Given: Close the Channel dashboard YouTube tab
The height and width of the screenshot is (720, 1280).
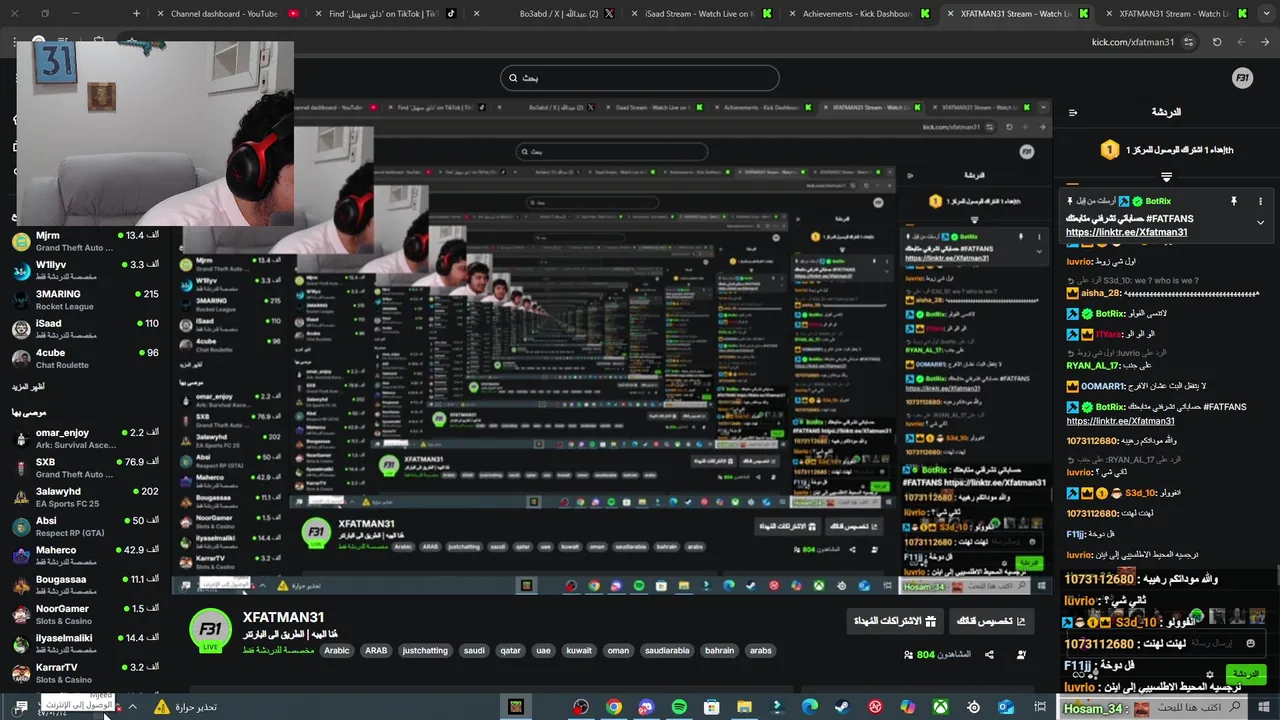Looking at the screenshot, I should click(x=161, y=14).
